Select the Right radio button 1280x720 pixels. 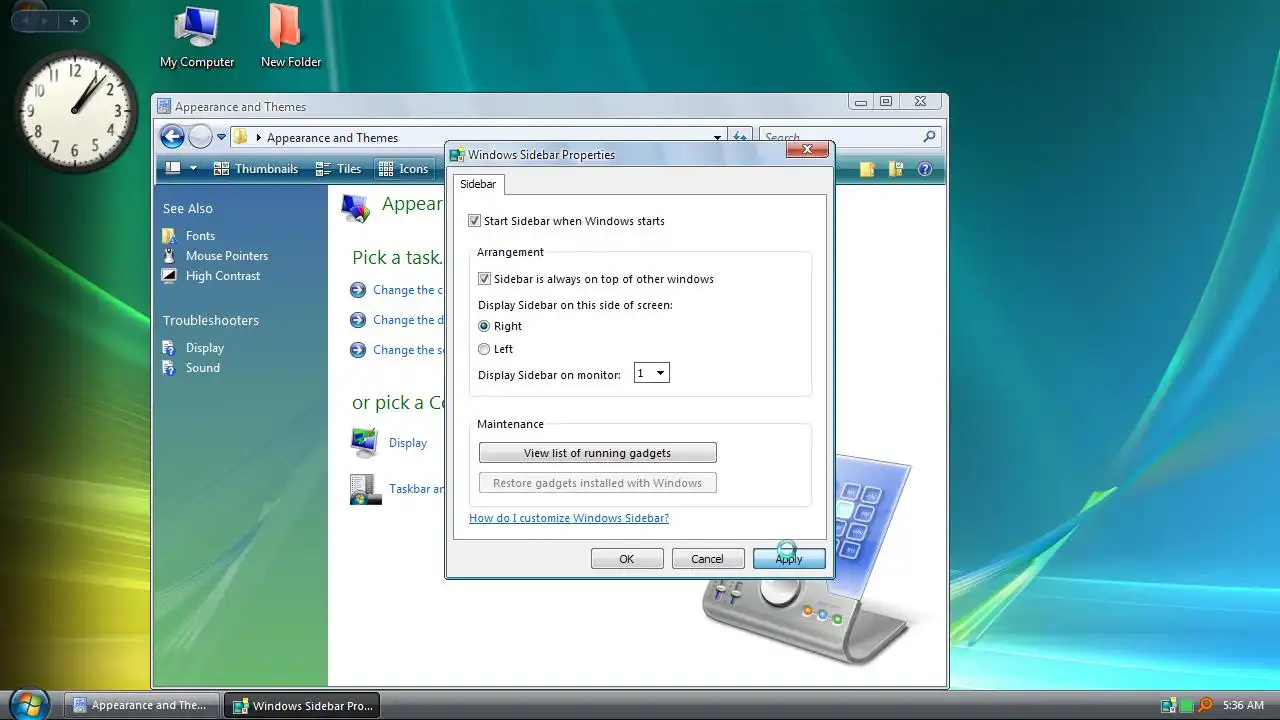[484, 326]
